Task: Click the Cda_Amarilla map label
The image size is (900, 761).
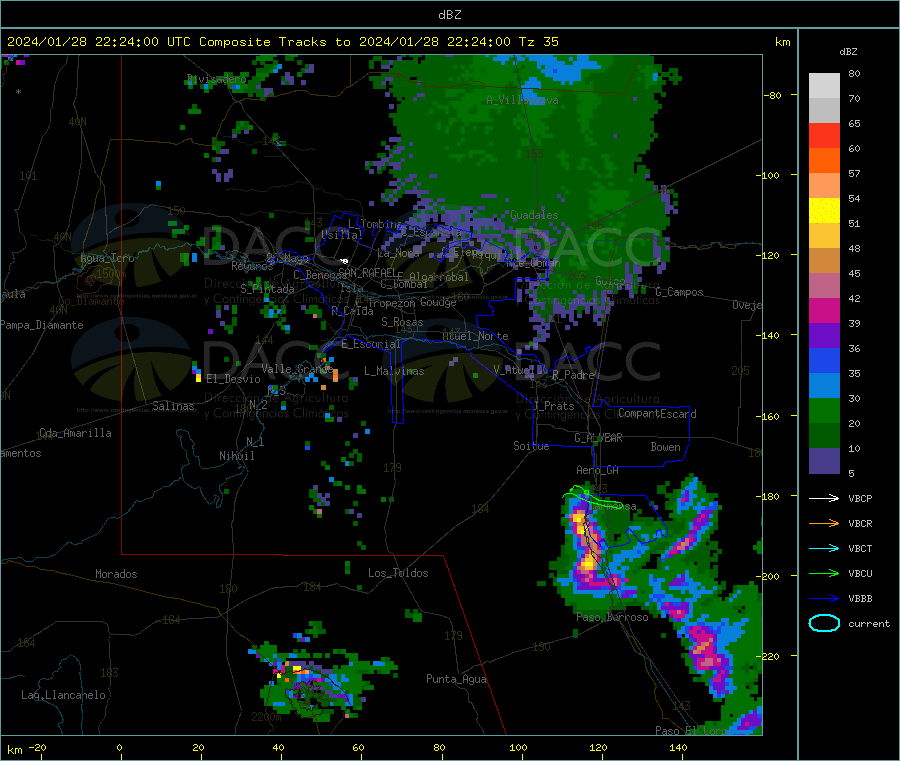Action: [x=75, y=433]
